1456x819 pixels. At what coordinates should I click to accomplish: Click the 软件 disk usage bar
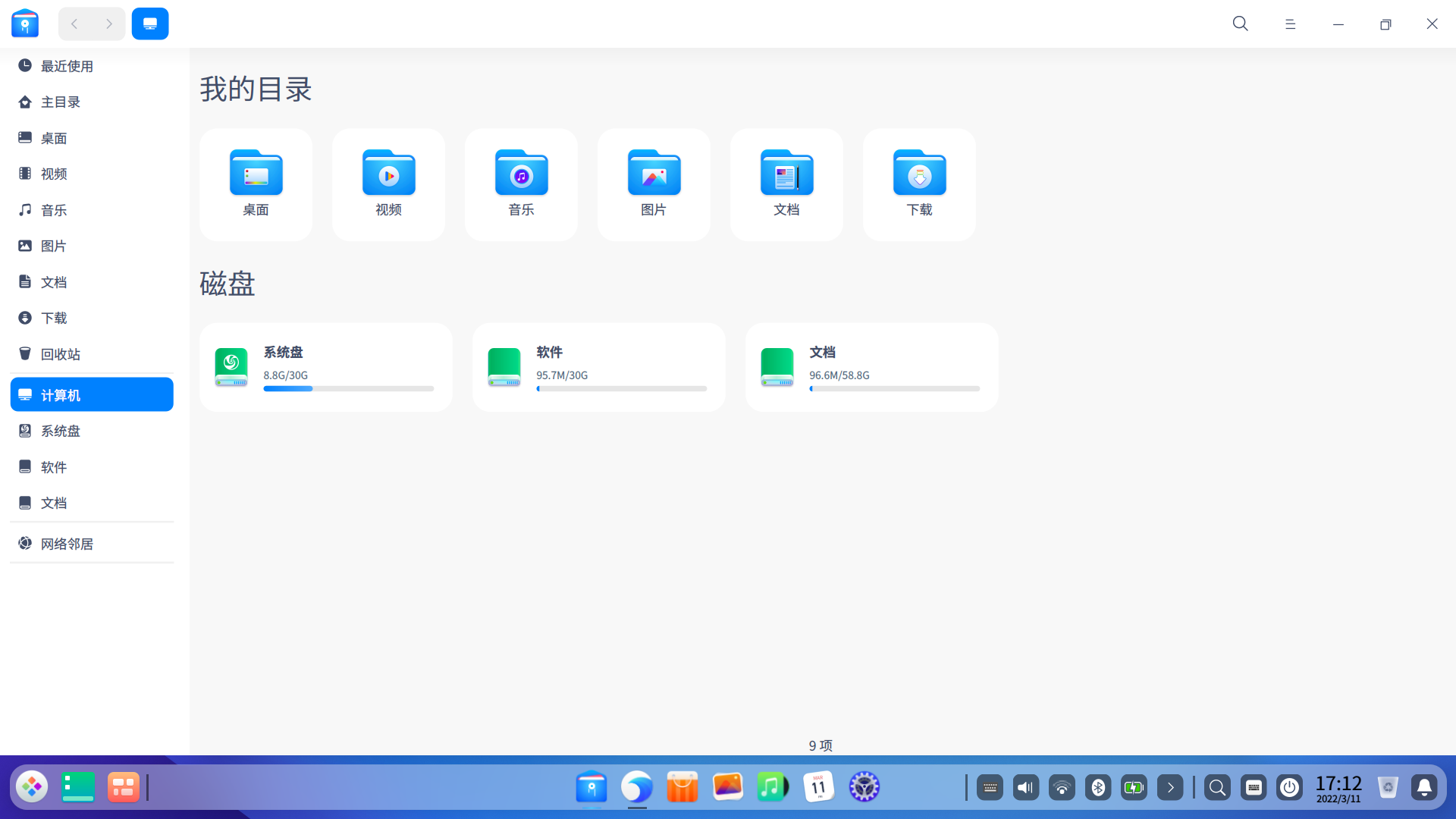tap(621, 389)
